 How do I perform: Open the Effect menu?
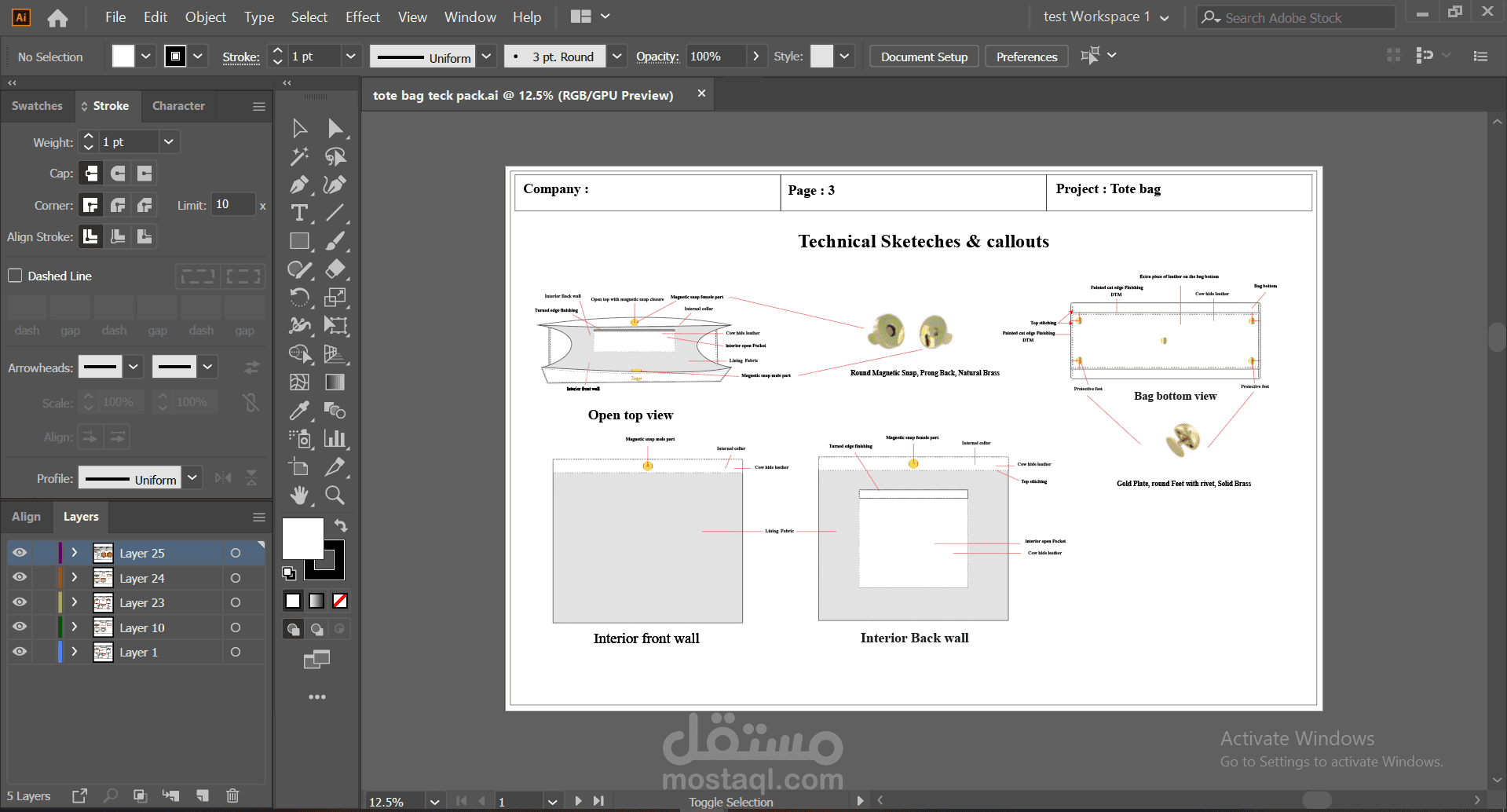tap(362, 16)
